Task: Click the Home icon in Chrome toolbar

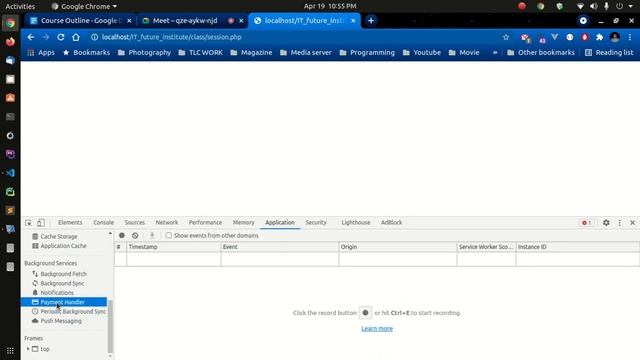Action: 76,37
